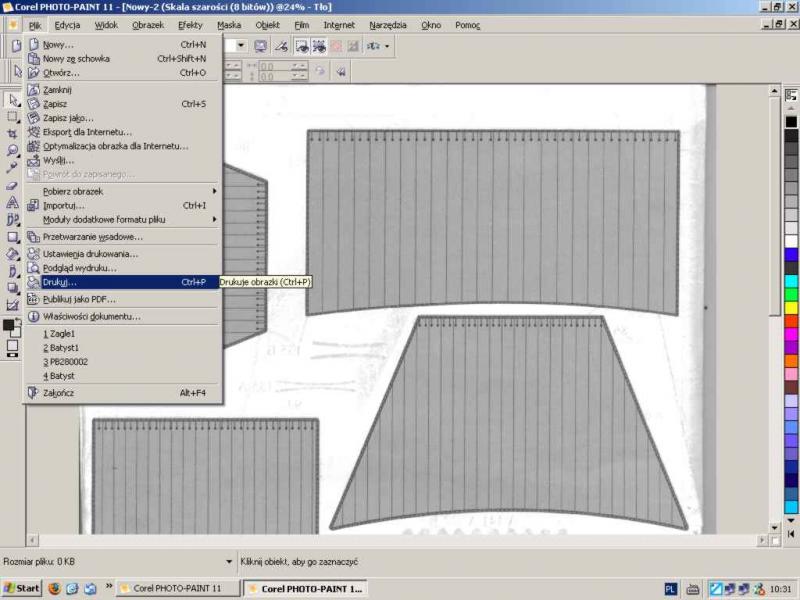Select the Rectangle shape tool
Image resolution: width=800 pixels, height=600 pixels.
point(12,237)
